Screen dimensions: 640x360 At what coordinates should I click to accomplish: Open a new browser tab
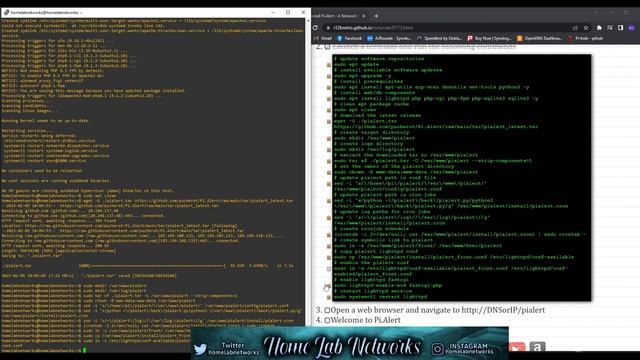(x=376, y=16)
